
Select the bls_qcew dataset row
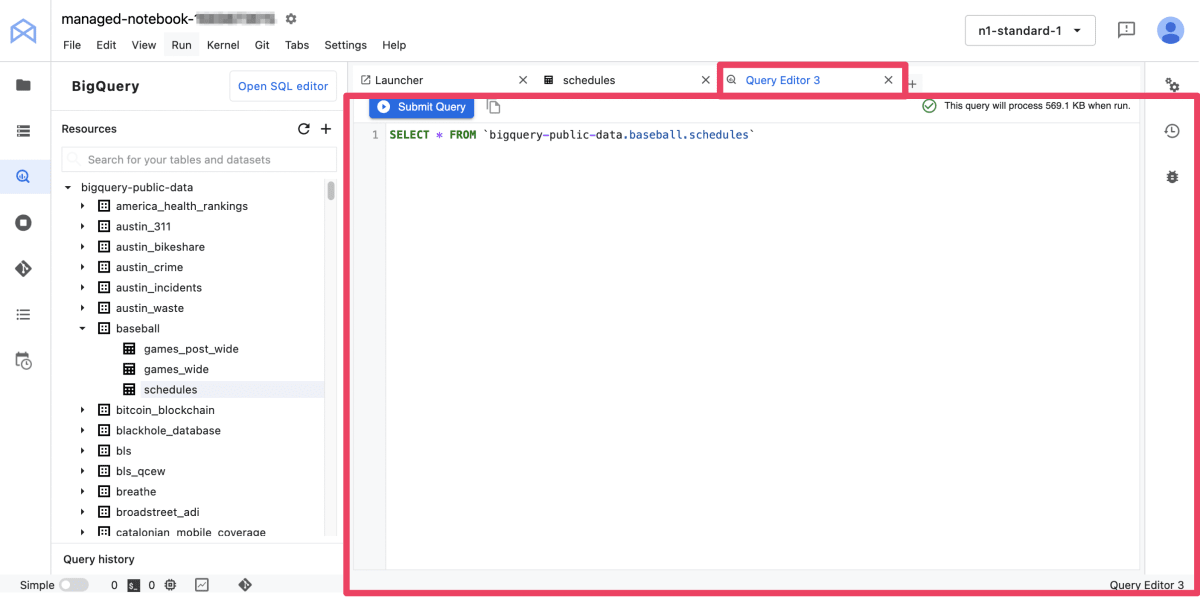coord(141,471)
